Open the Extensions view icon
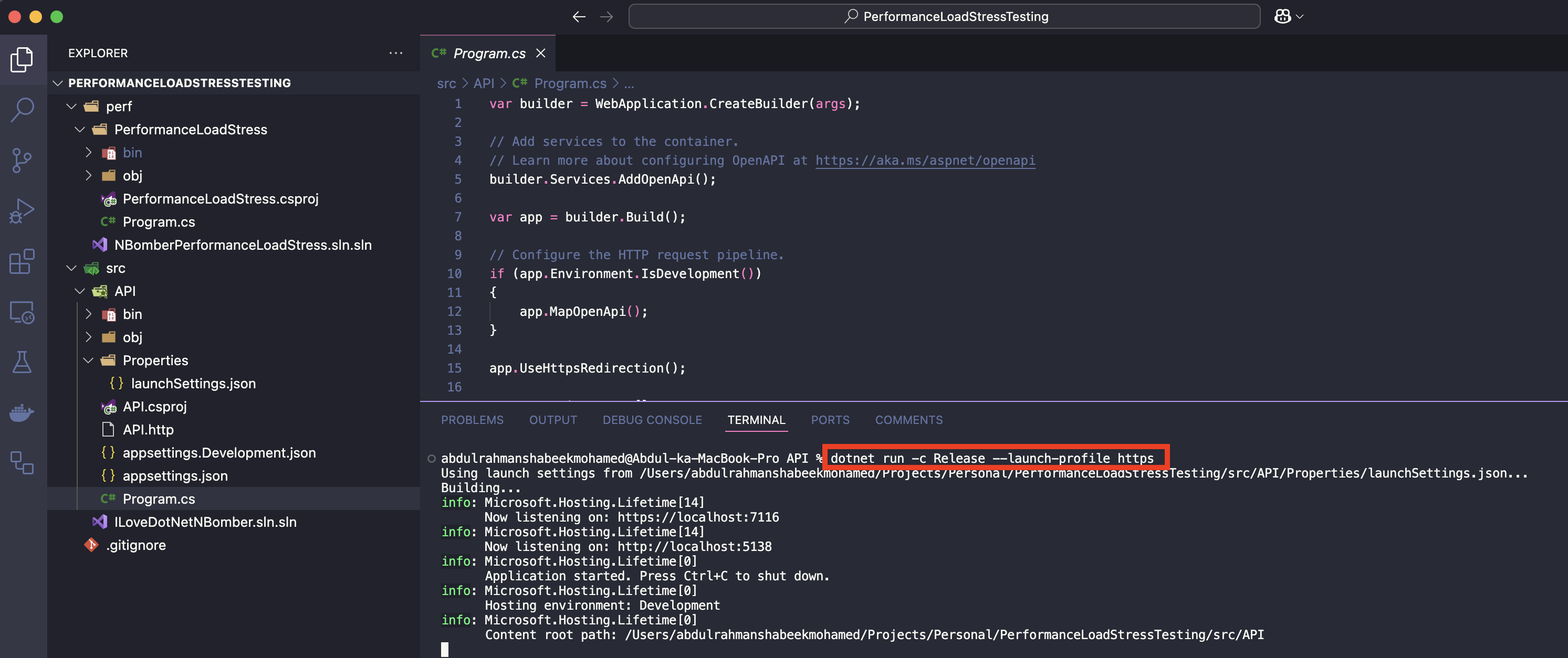The image size is (1568, 658). point(22,261)
